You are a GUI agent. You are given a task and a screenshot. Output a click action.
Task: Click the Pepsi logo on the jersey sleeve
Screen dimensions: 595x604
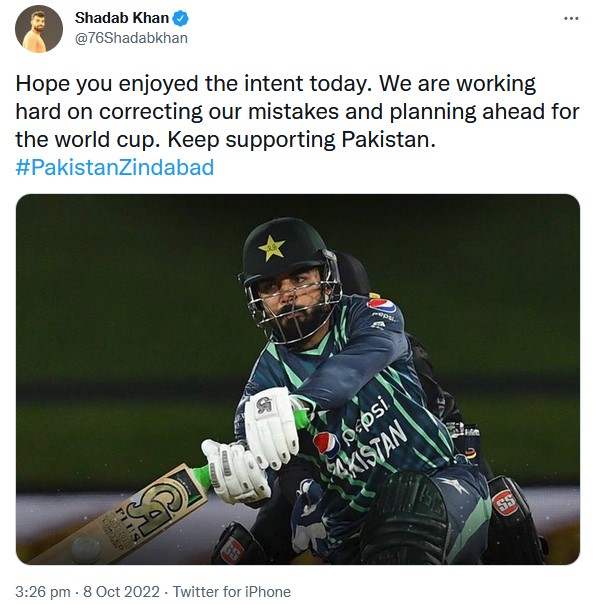click(381, 307)
